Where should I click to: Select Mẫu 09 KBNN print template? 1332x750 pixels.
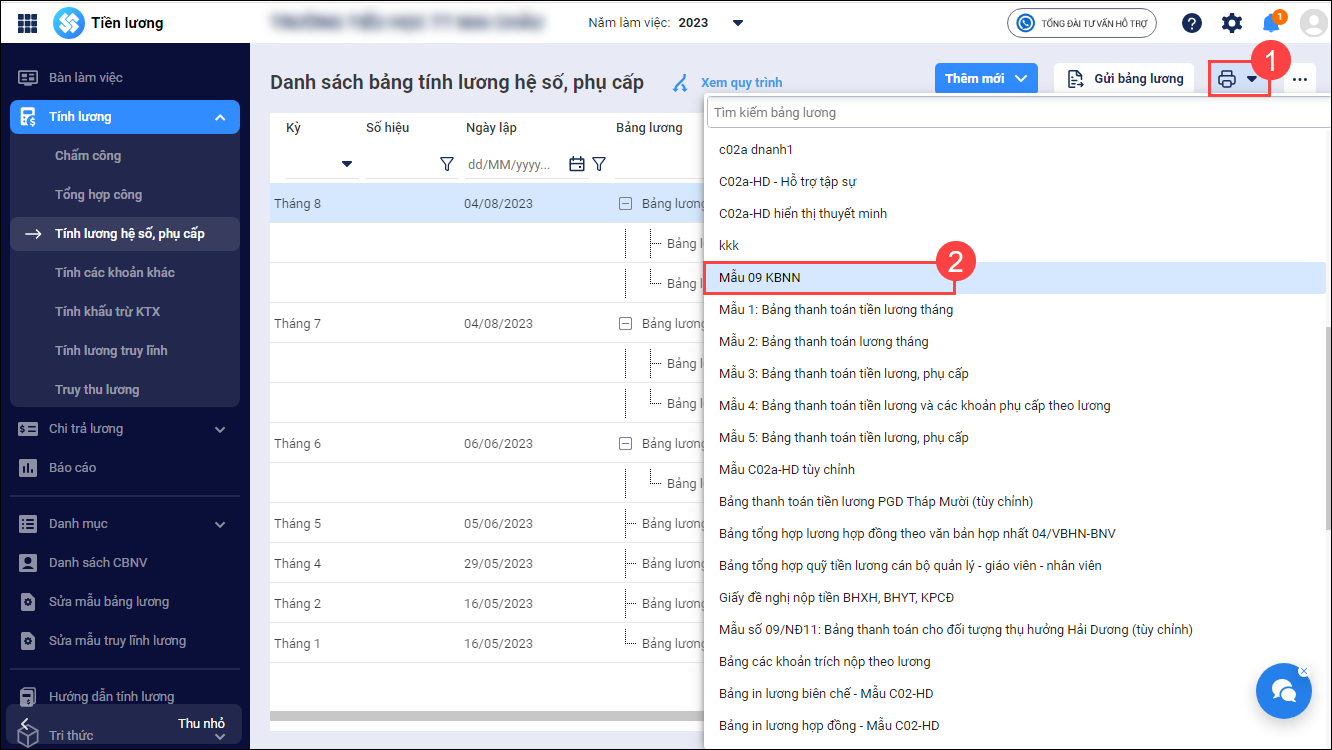[x=1015, y=278]
